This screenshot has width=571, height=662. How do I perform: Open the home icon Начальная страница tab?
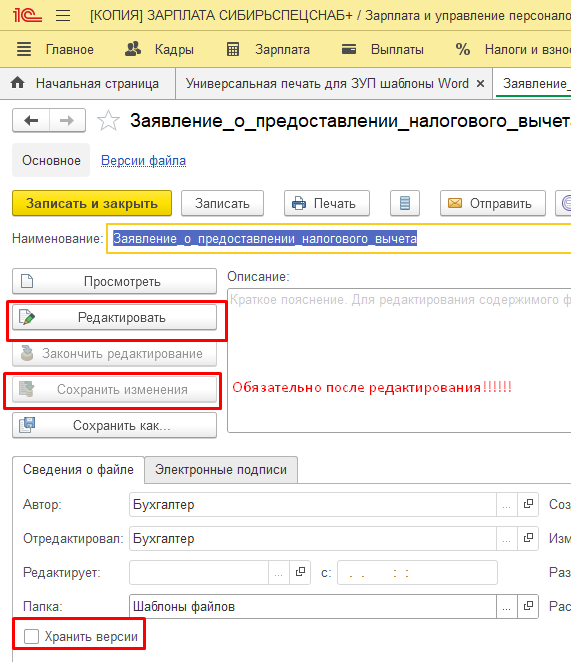(x=85, y=84)
